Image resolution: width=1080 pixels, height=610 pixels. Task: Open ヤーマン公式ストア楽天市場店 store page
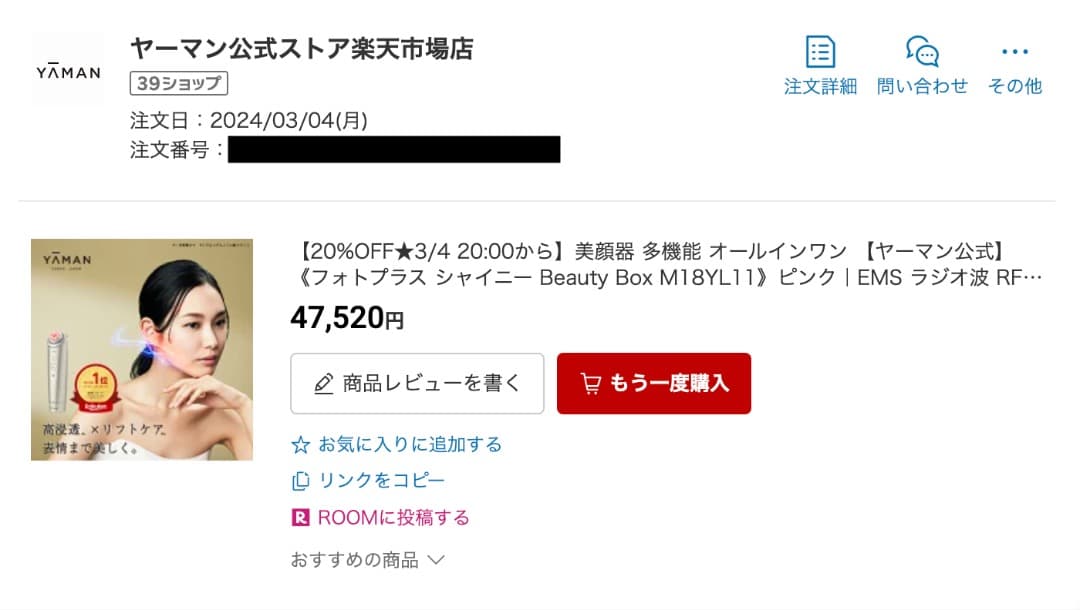(x=302, y=47)
